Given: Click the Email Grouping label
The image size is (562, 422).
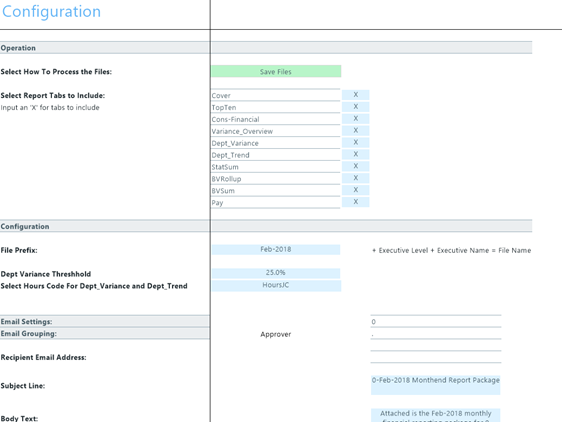Looking at the screenshot, I should (x=29, y=333).
